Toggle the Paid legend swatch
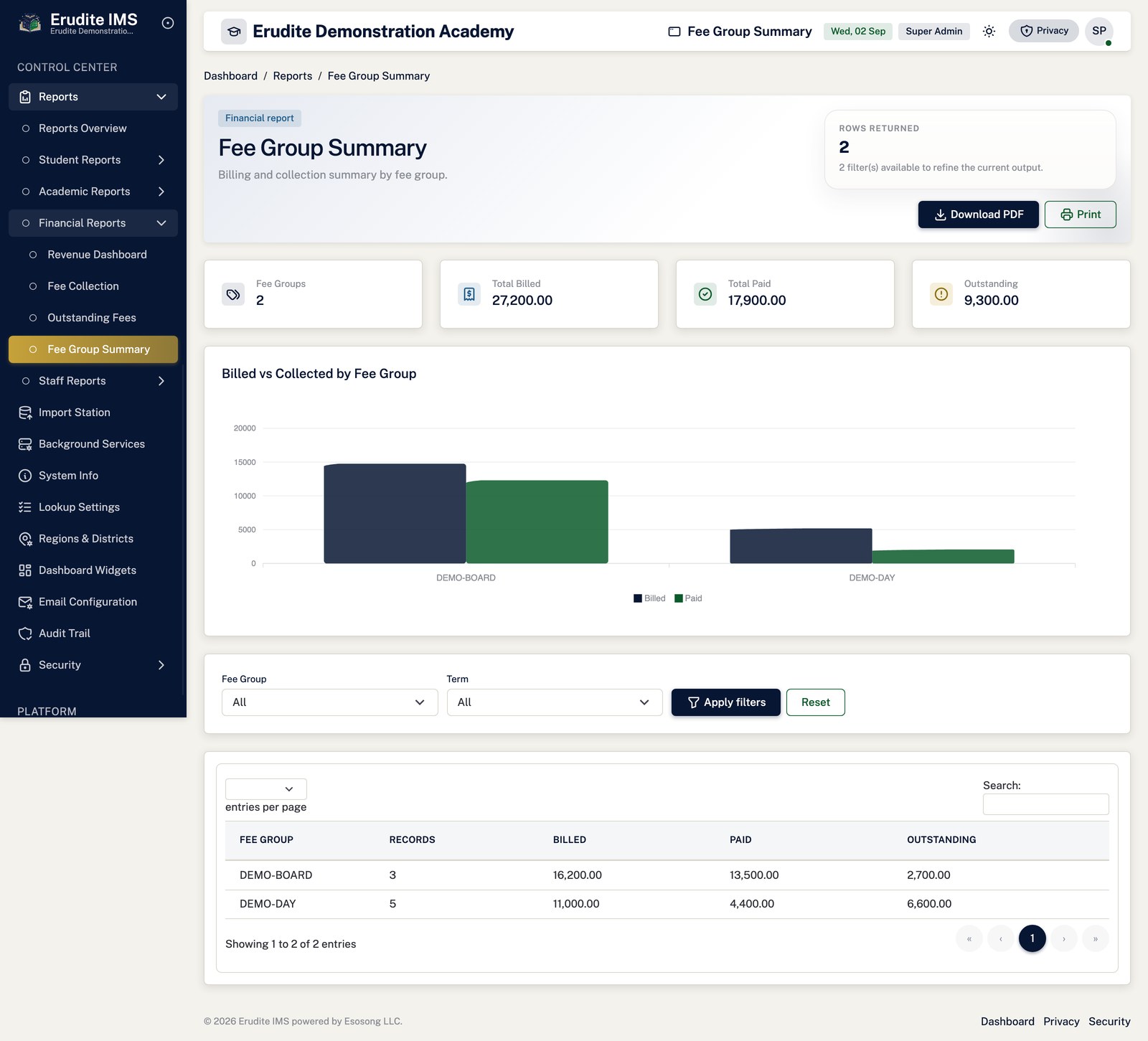Screen dimensions: 1148x1041 679,598
